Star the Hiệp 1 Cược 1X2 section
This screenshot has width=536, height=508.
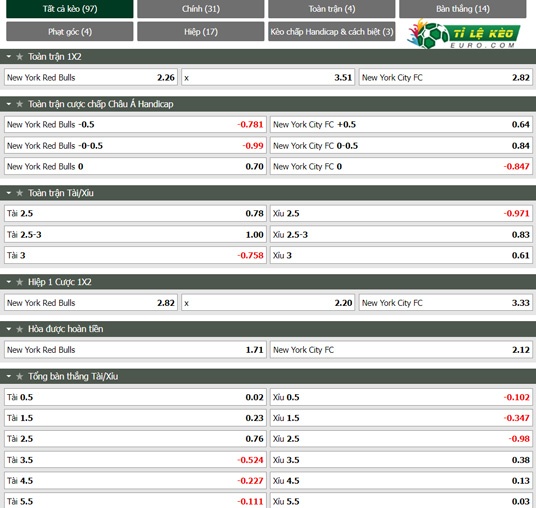19,282
